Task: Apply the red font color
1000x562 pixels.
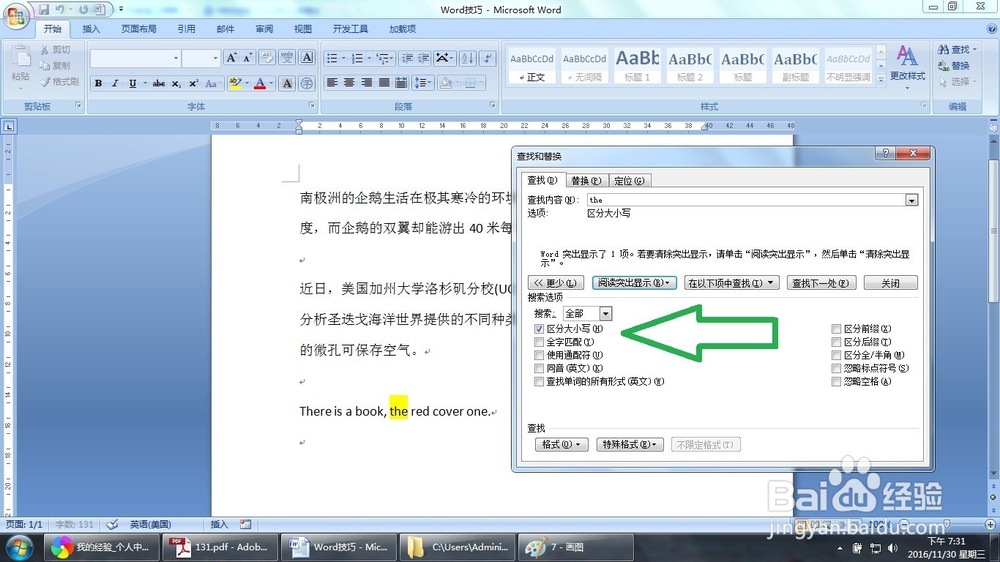Action: click(x=260, y=83)
